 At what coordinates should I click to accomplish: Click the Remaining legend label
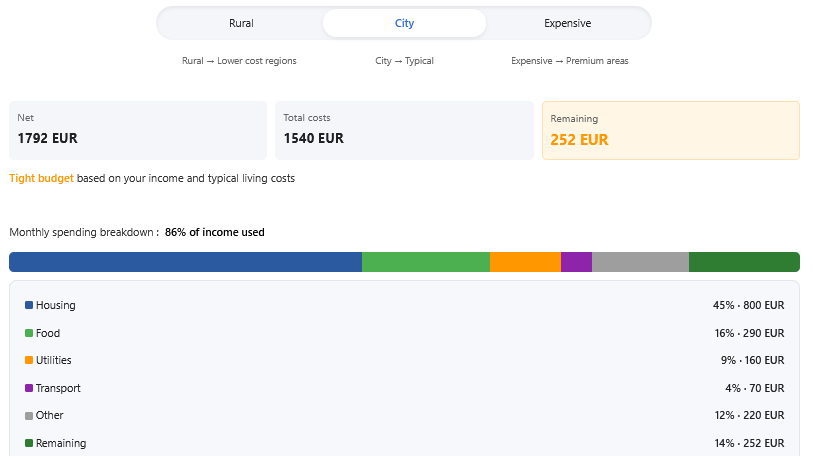click(61, 443)
